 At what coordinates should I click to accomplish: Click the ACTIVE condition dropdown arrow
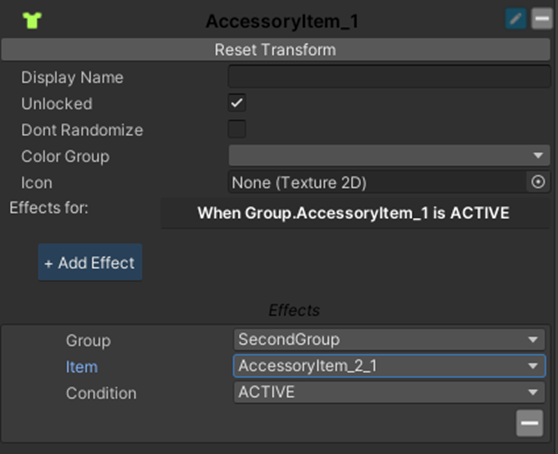[x=533, y=392]
